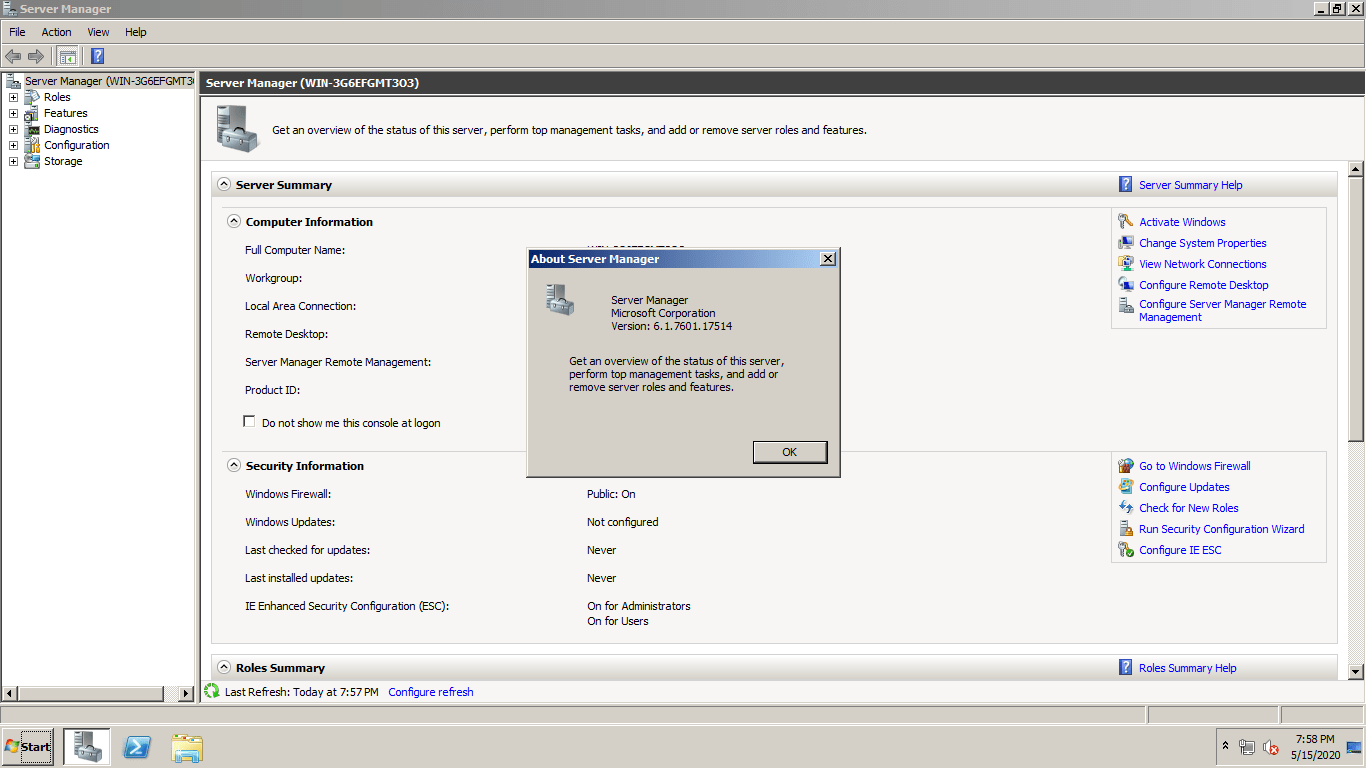
Task: Open the Help menu
Action: pos(136,32)
